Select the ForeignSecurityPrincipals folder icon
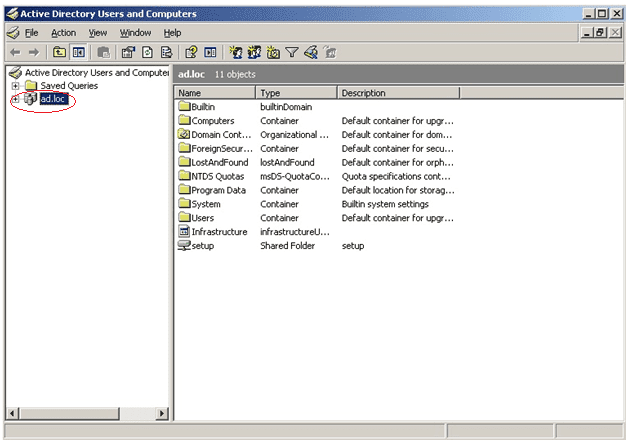 [184, 148]
